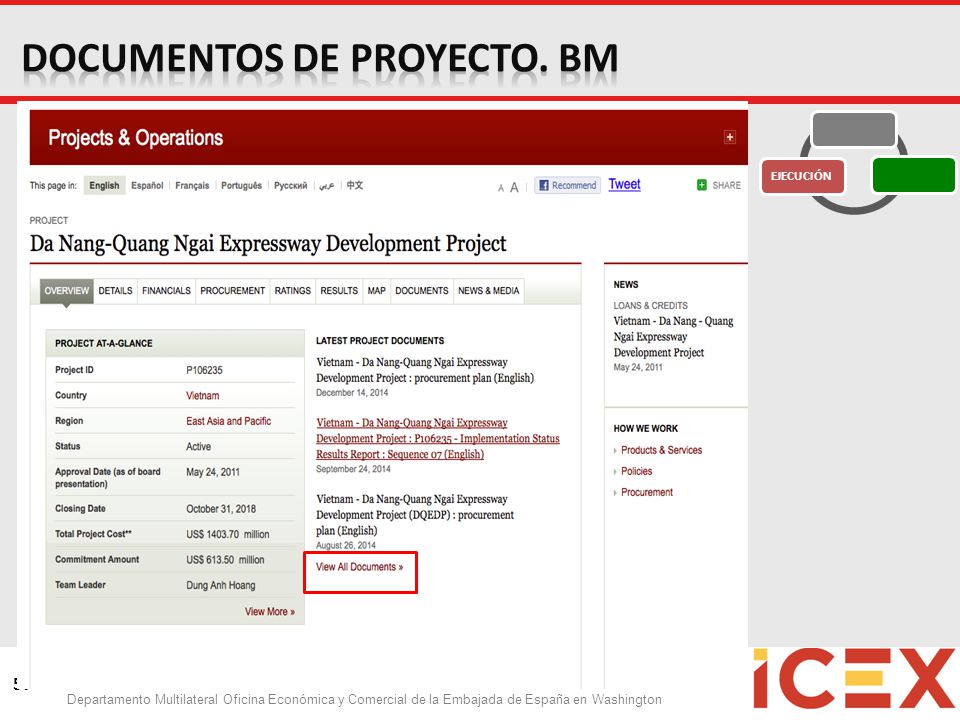
Task: Open the Tweet link
Action: coord(624,184)
